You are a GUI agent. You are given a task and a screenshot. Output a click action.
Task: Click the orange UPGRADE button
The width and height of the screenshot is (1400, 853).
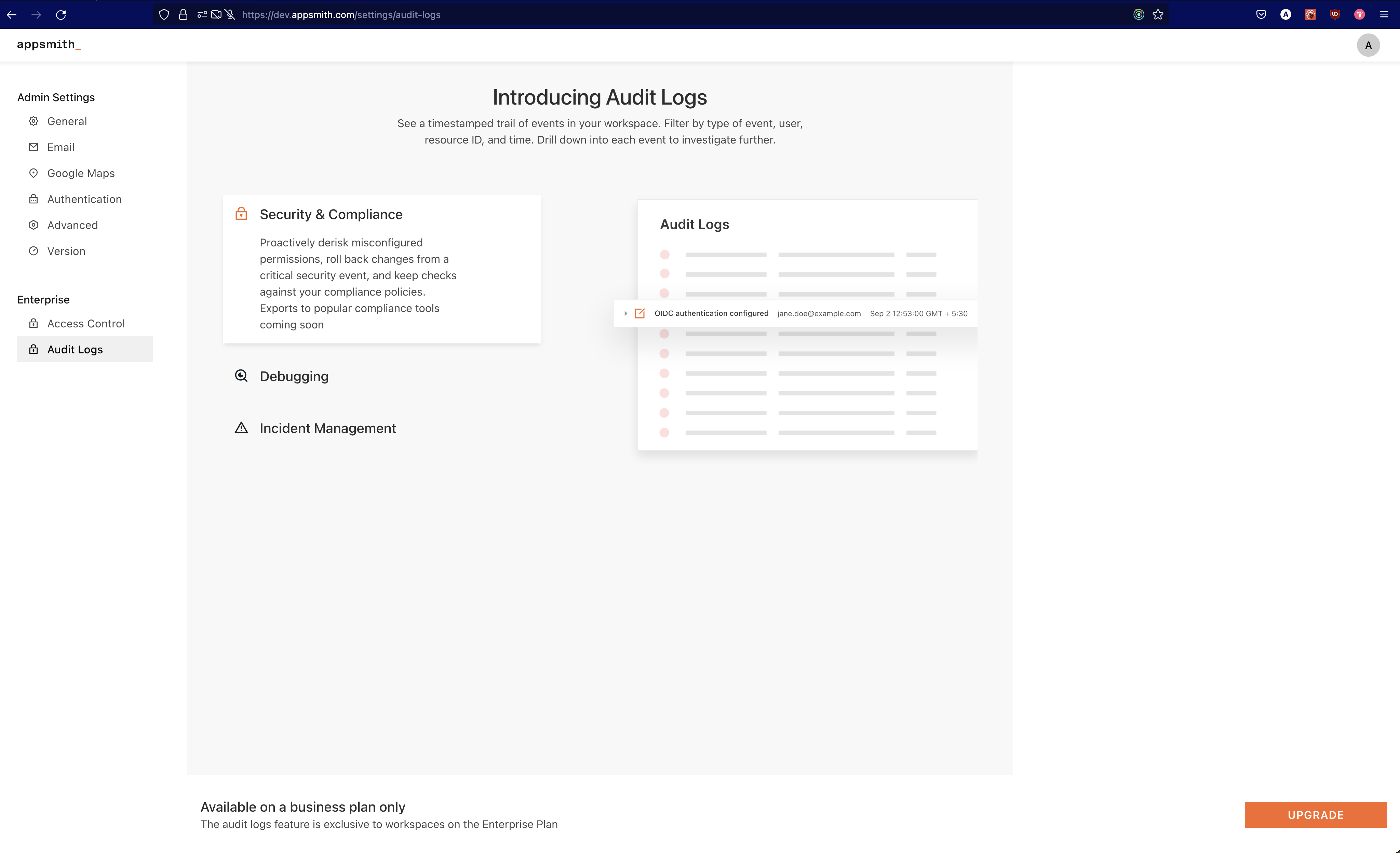[1315, 814]
